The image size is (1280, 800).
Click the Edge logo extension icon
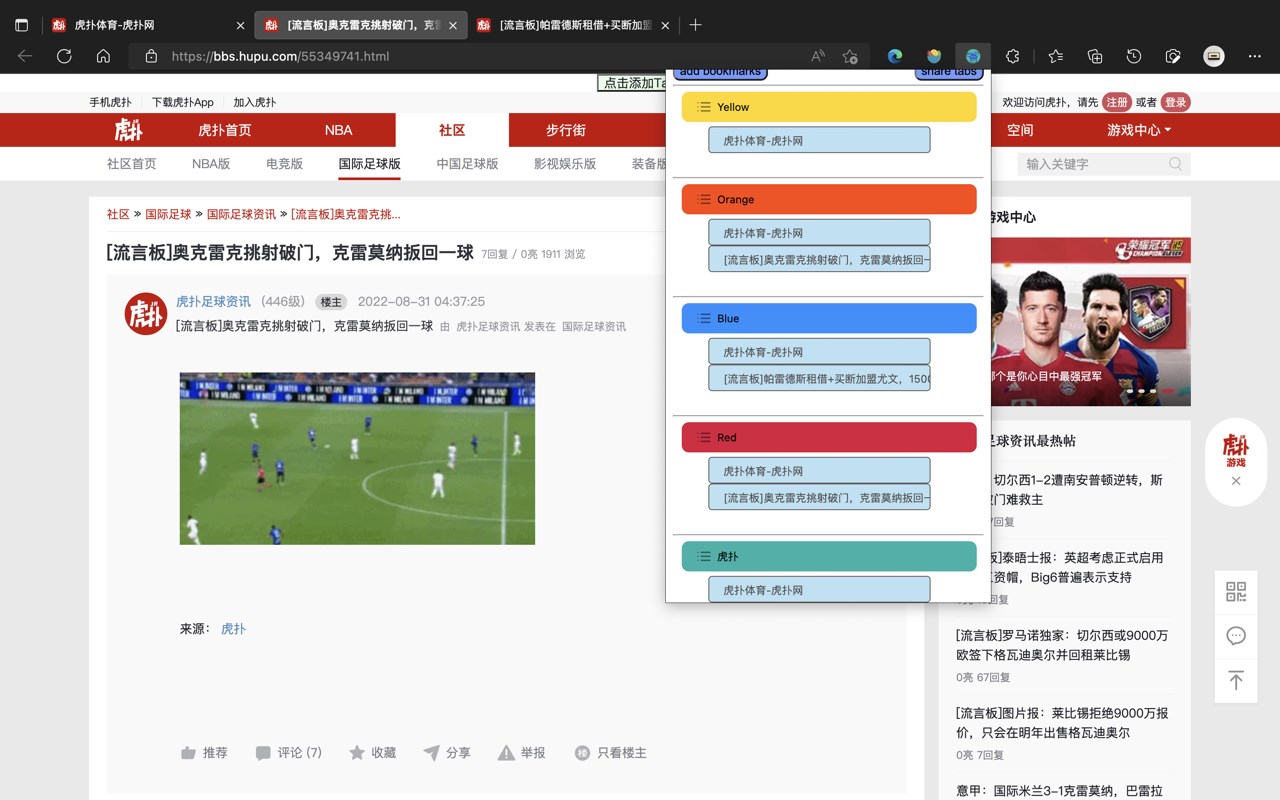pos(895,56)
